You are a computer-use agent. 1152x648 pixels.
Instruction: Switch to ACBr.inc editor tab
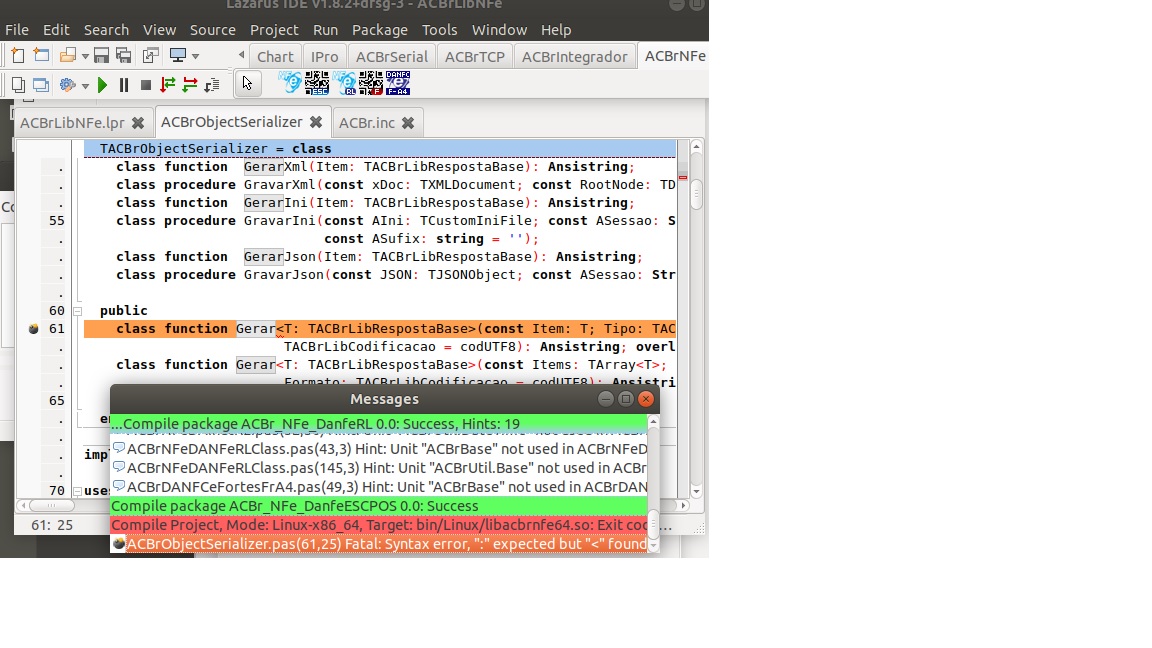367,123
